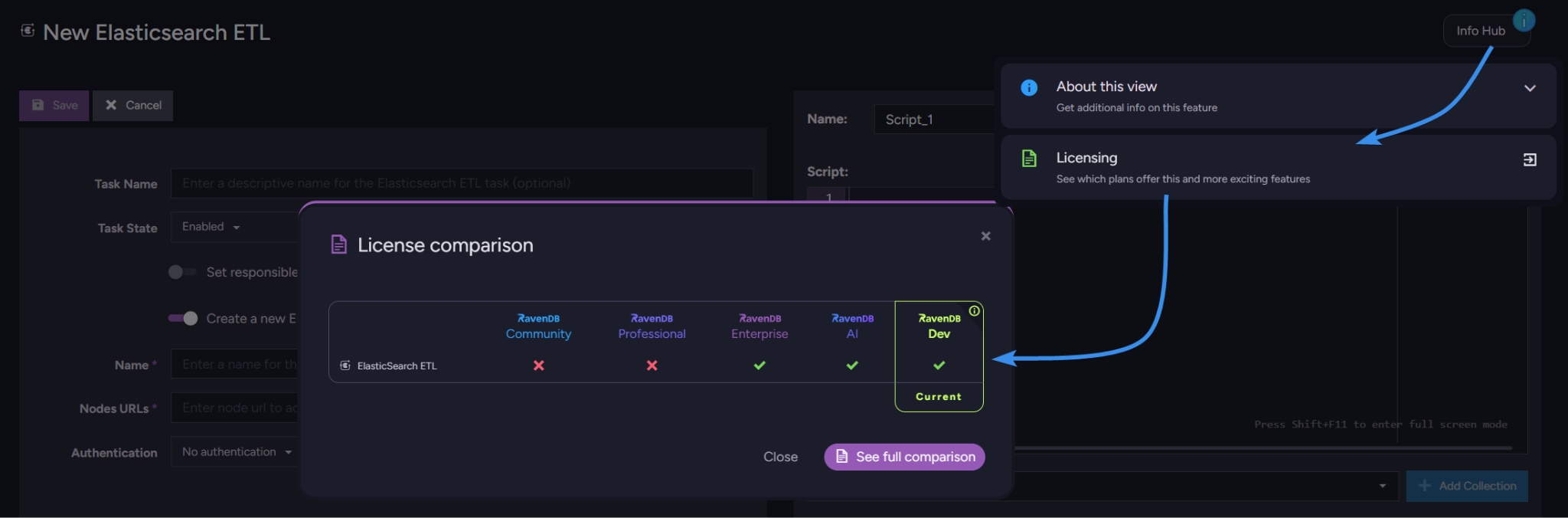Open Licensing plans text row

pos(1278,168)
